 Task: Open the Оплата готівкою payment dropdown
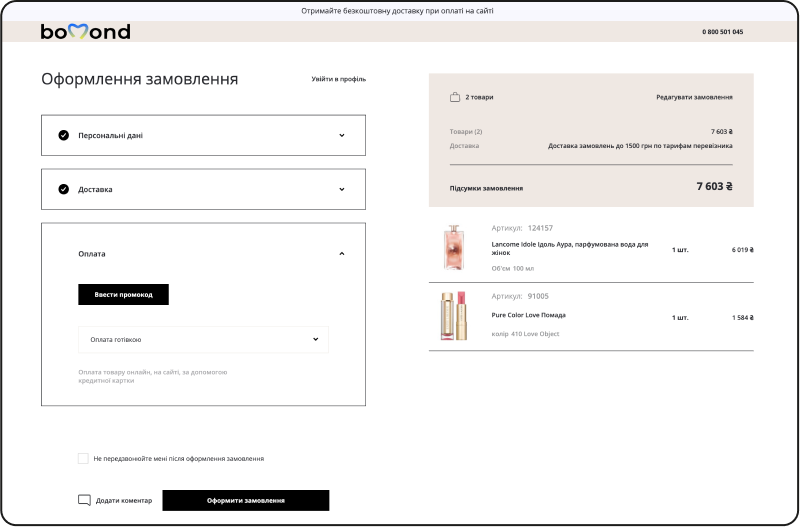203,340
